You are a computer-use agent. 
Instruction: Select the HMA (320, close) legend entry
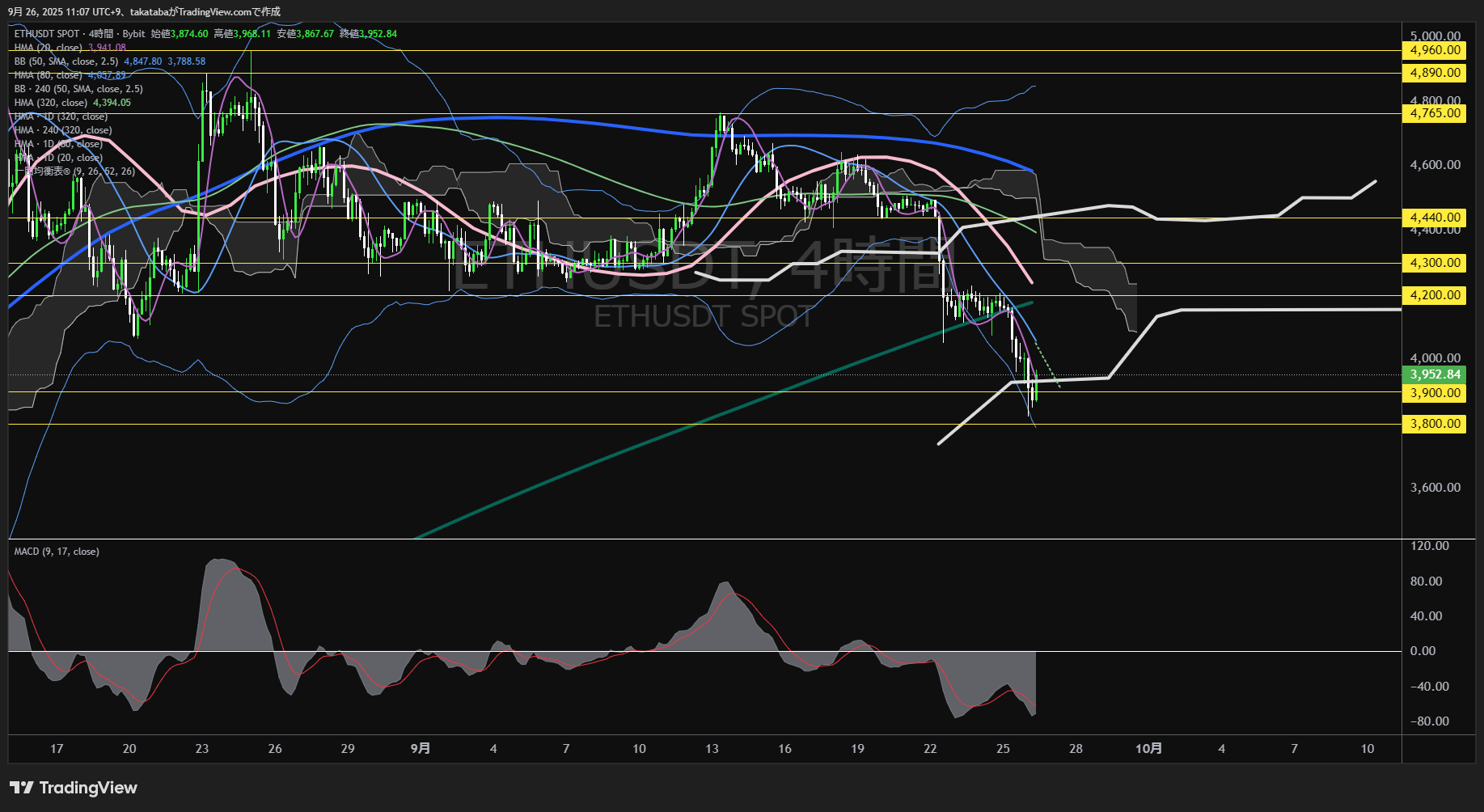point(51,103)
